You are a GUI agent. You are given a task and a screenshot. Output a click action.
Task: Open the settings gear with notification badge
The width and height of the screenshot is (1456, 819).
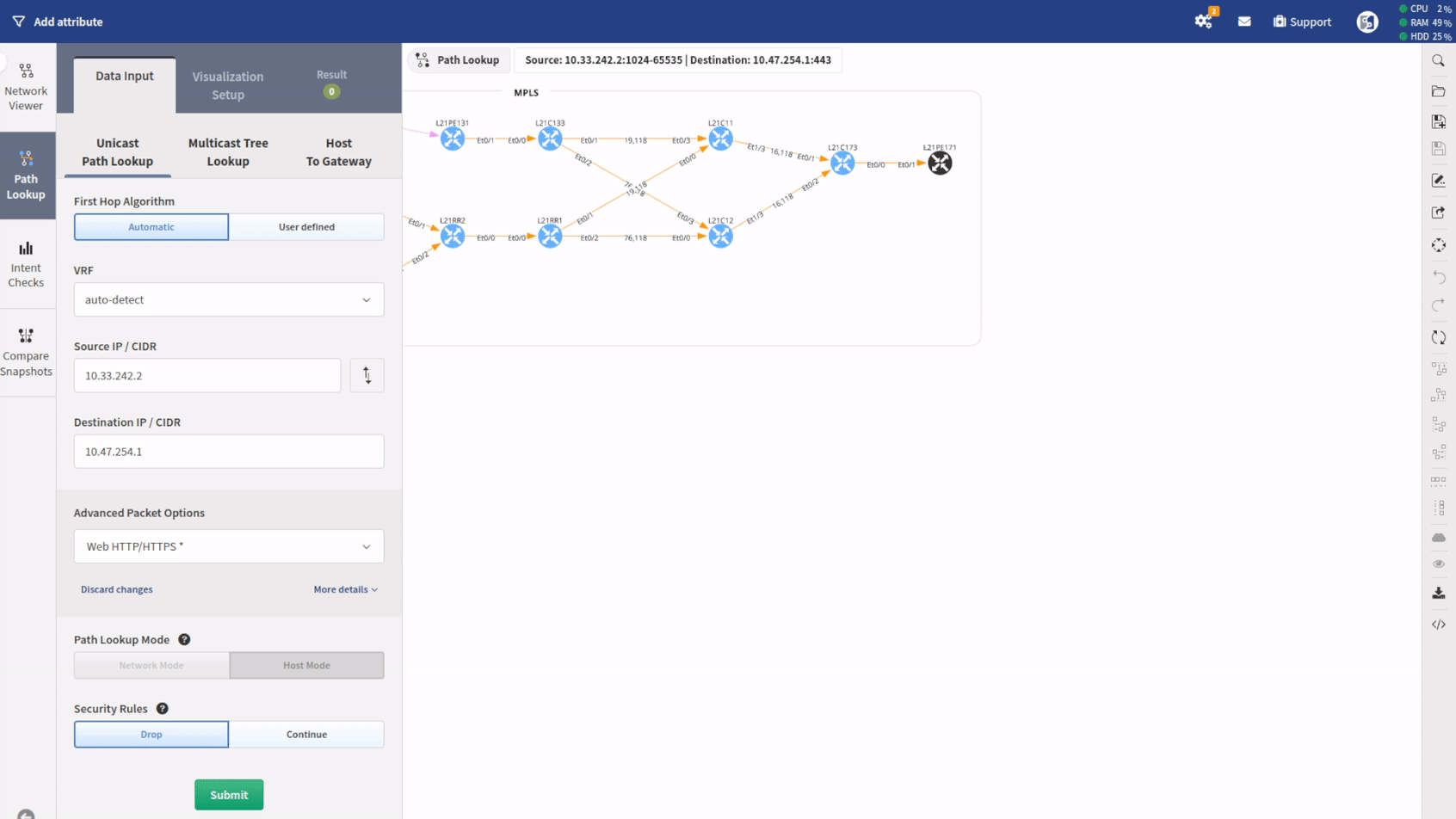pos(1203,22)
